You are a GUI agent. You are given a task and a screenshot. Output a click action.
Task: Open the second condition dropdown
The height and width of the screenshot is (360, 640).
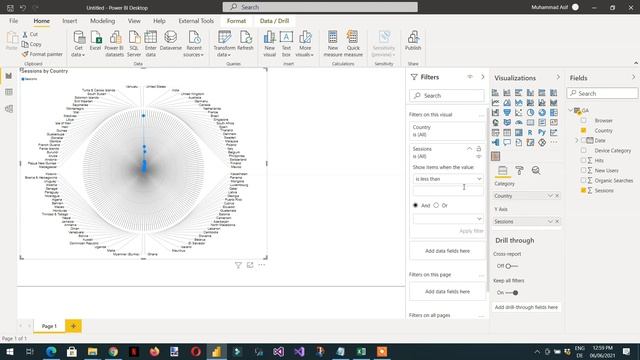(x=448, y=219)
